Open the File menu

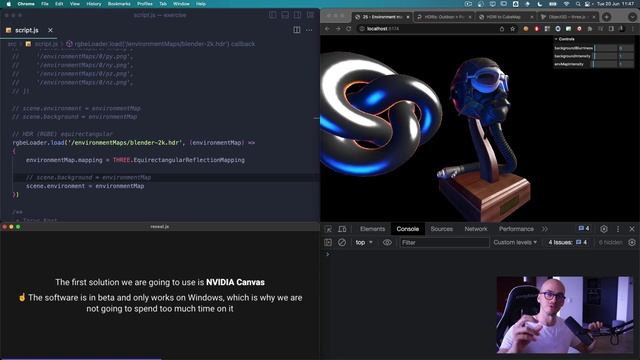click(45, 4)
